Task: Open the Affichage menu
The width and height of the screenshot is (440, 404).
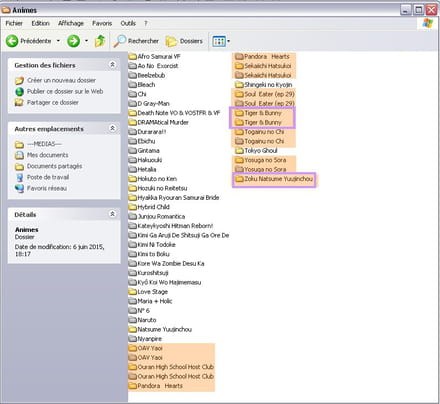Action: [71, 23]
